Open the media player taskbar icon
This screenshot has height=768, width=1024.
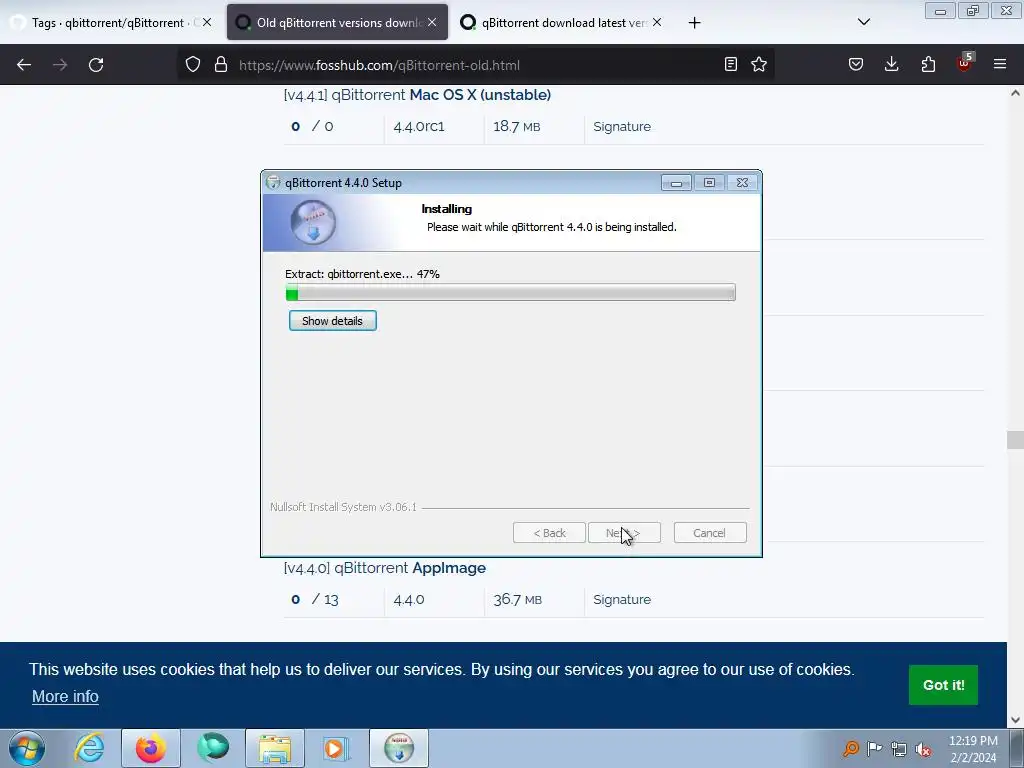click(x=337, y=748)
